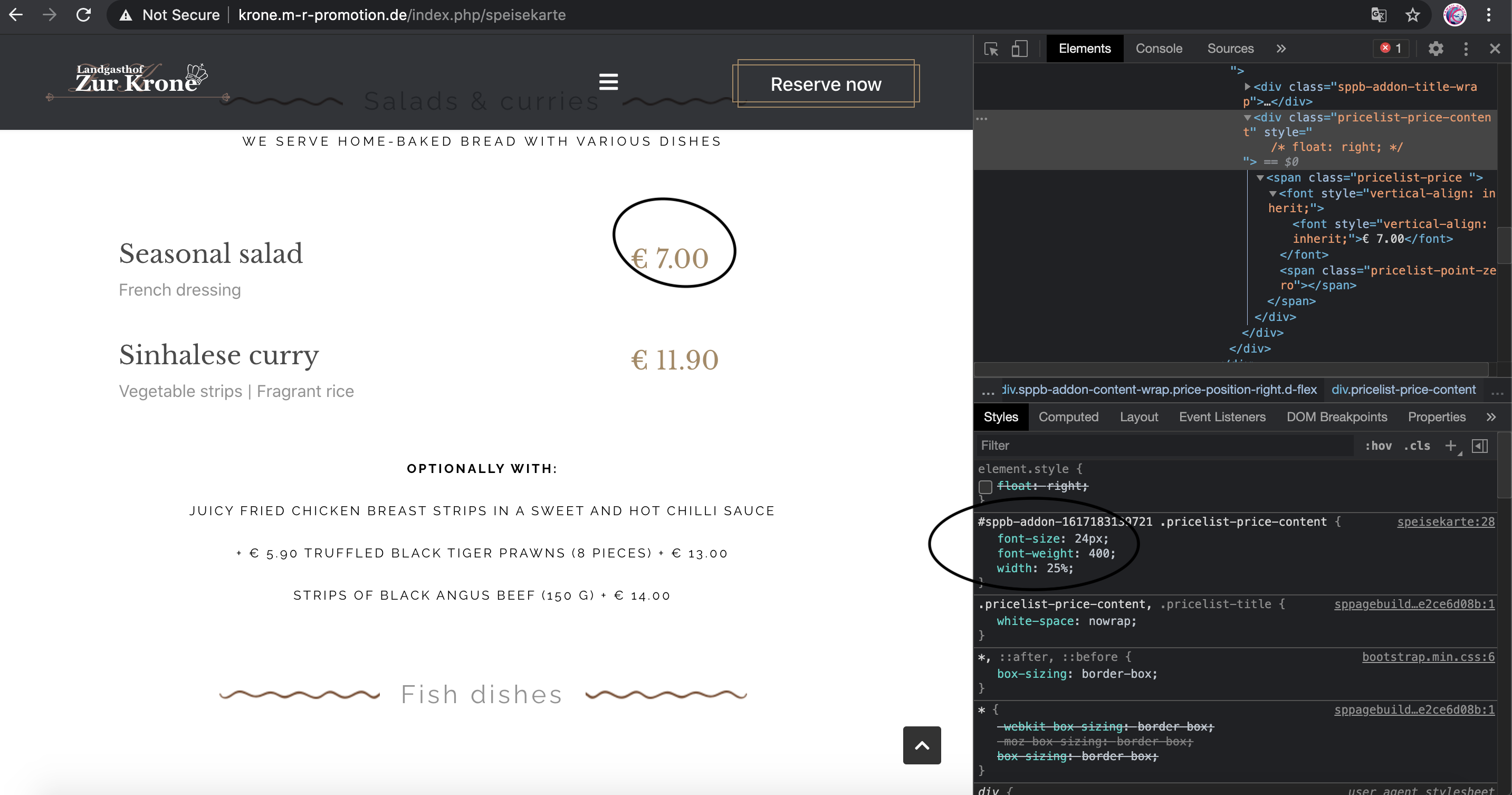Collapse the pricelist-price span node
The height and width of the screenshot is (795, 1512).
pyautogui.click(x=1260, y=177)
